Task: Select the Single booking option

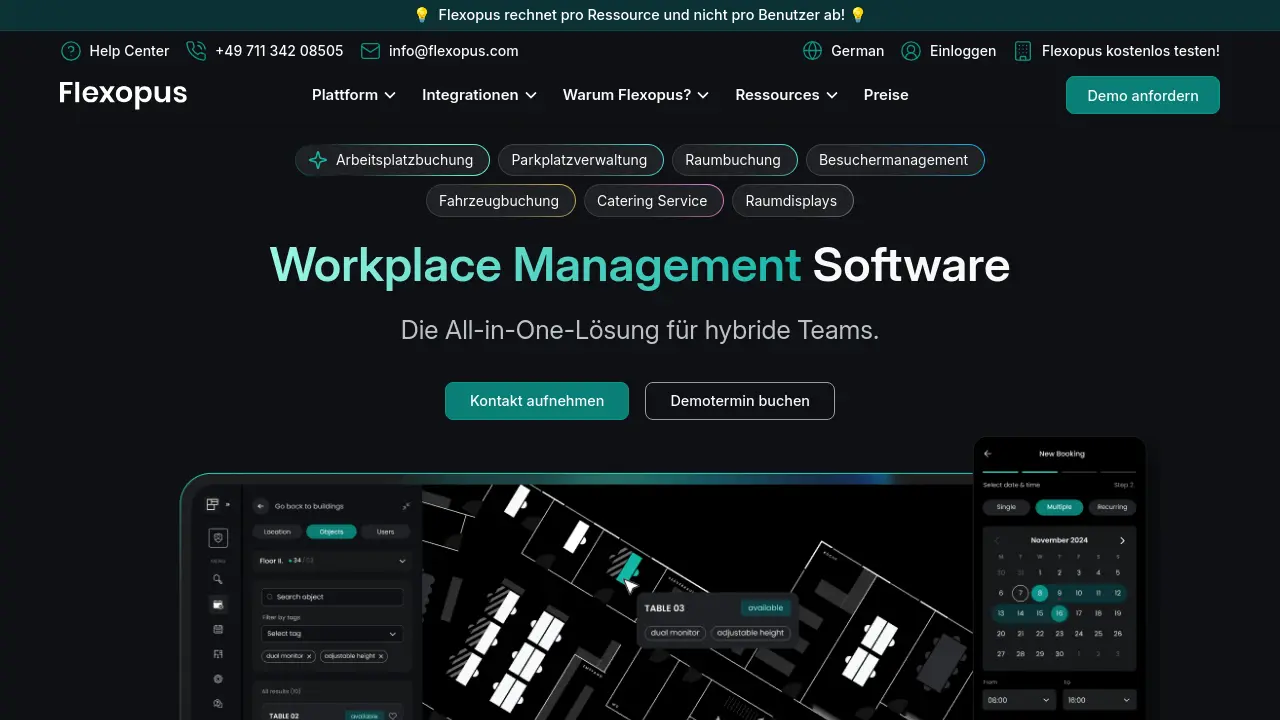Action: point(1006,507)
